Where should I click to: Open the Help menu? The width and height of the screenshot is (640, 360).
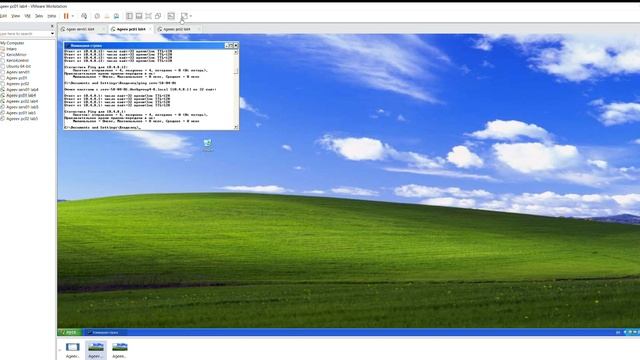click(52, 16)
